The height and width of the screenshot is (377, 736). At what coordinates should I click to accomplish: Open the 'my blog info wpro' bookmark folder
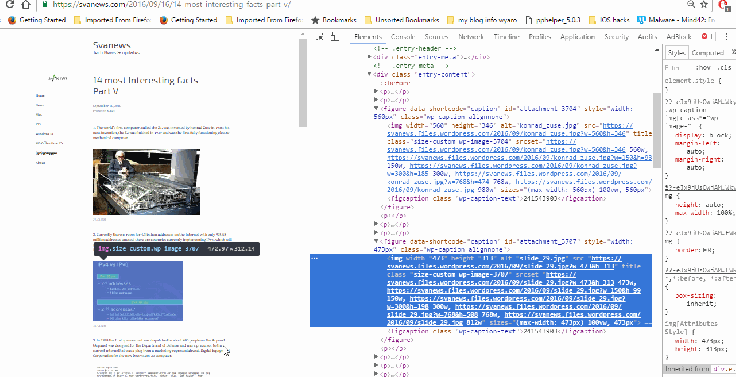pyautogui.click(x=482, y=20)
